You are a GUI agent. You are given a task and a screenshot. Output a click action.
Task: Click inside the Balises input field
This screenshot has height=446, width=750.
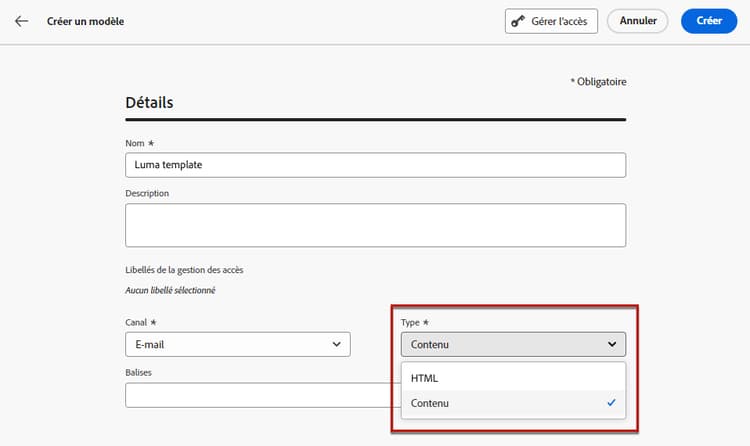click(x=260, y=396)
